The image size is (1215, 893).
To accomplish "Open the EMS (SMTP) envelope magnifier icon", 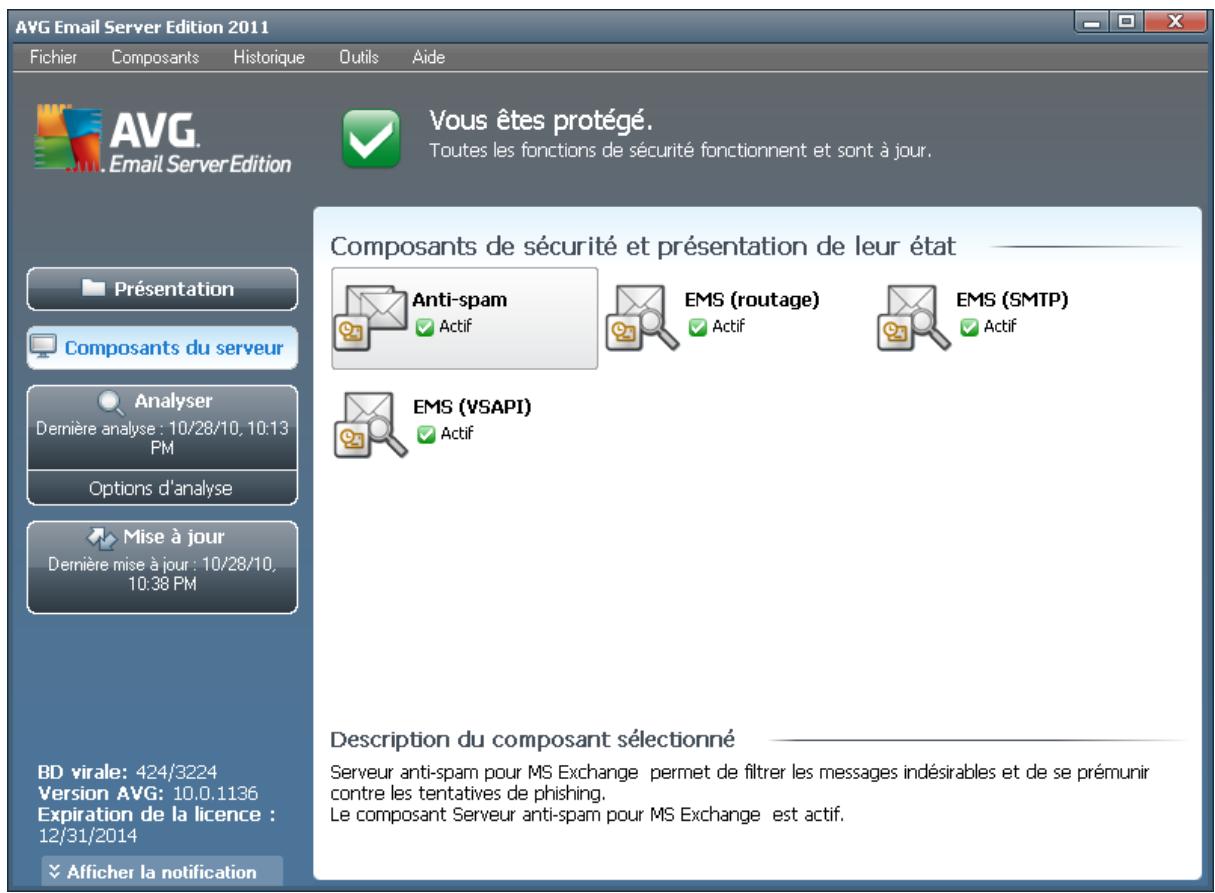I will pyautogui.click(x=913, y=318).
